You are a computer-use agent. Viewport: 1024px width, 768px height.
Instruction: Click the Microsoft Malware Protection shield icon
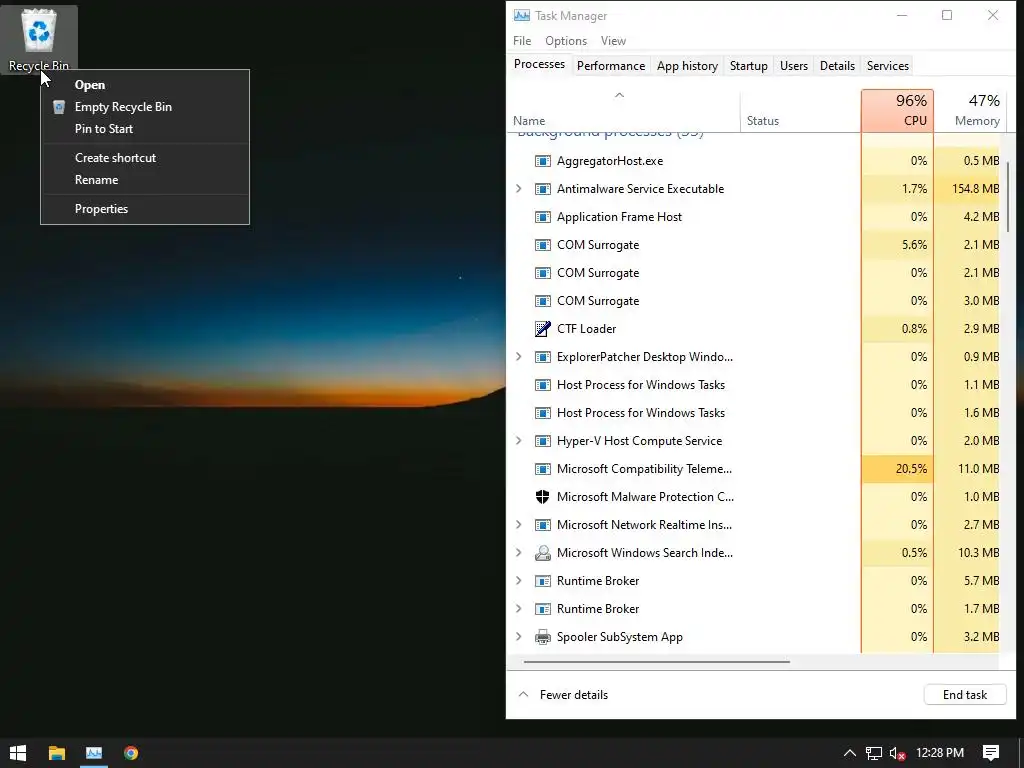point(543,497)
